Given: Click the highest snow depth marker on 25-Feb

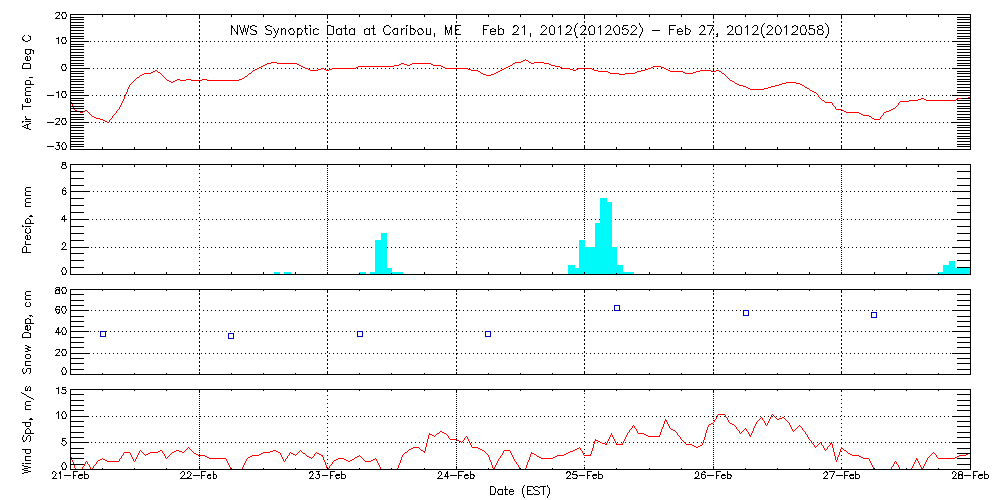Looking at the screenshot, I should coord(617,308).
